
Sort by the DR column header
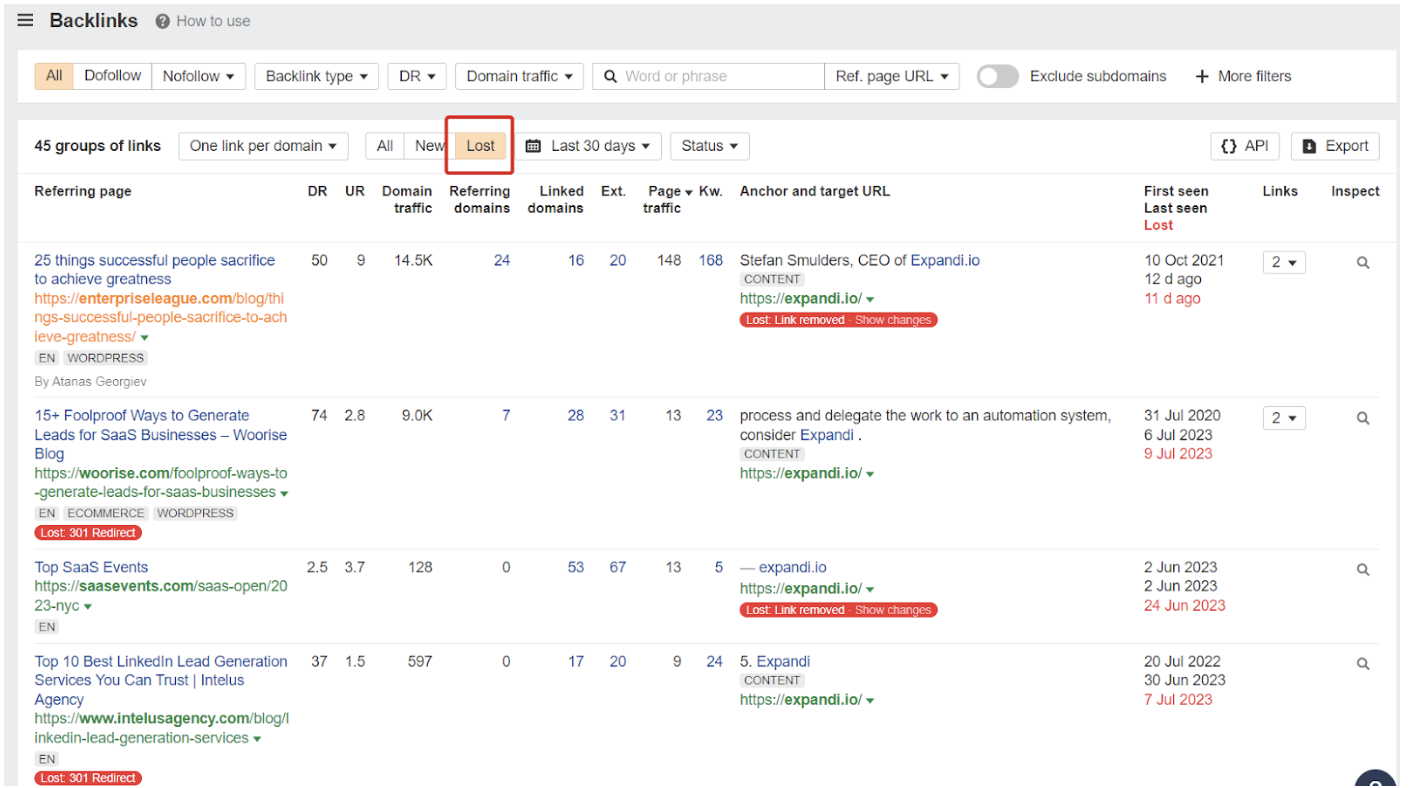click(x=317, y=191)
